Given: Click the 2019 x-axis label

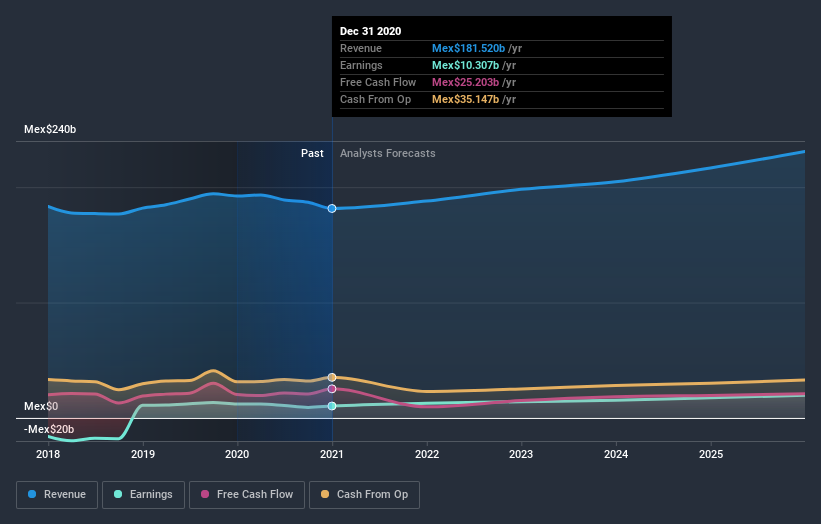Looking at the screenshot, I should (x=142, y=454).
